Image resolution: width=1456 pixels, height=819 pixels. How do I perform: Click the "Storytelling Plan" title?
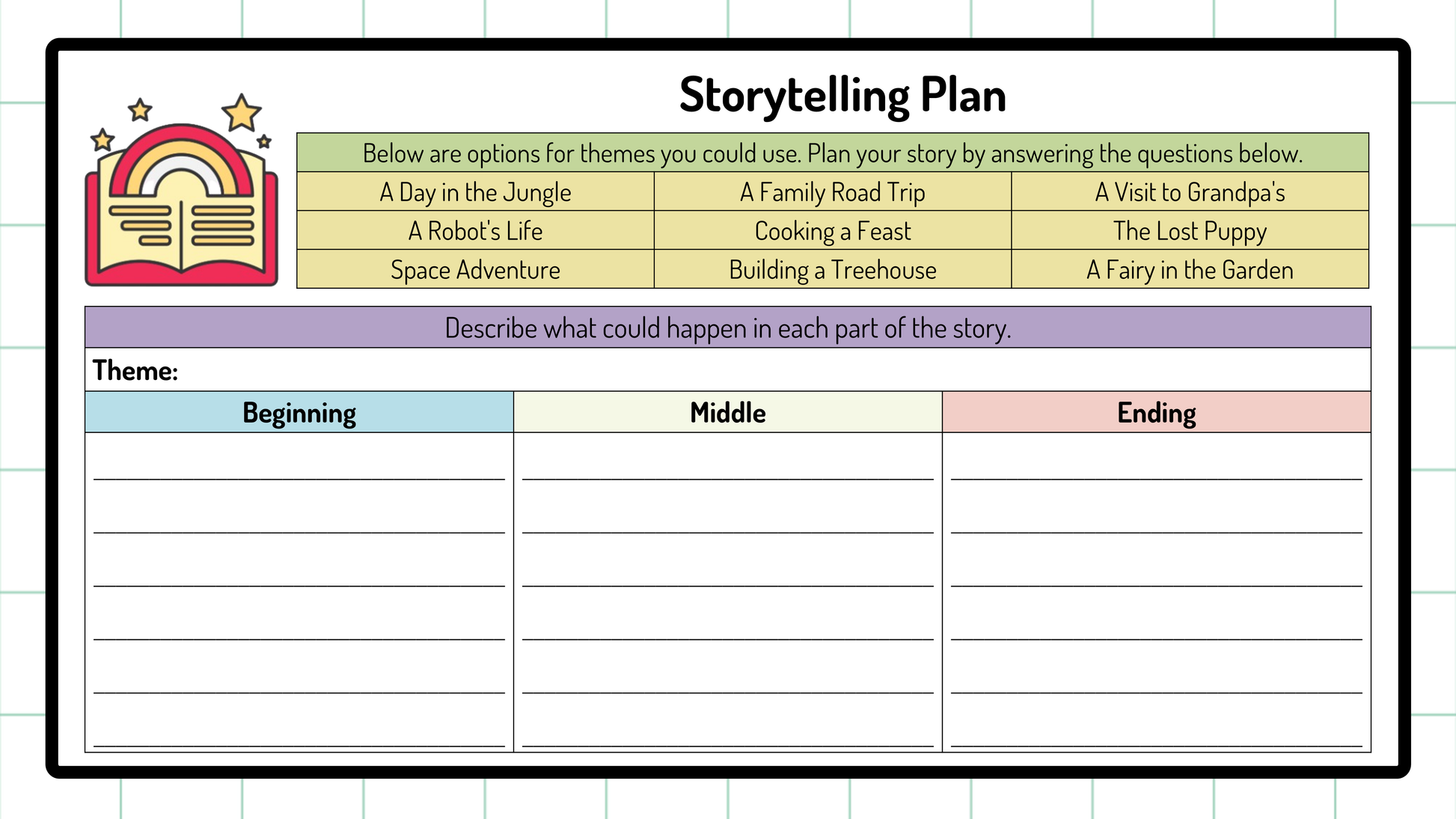click(x=842, y=96)
